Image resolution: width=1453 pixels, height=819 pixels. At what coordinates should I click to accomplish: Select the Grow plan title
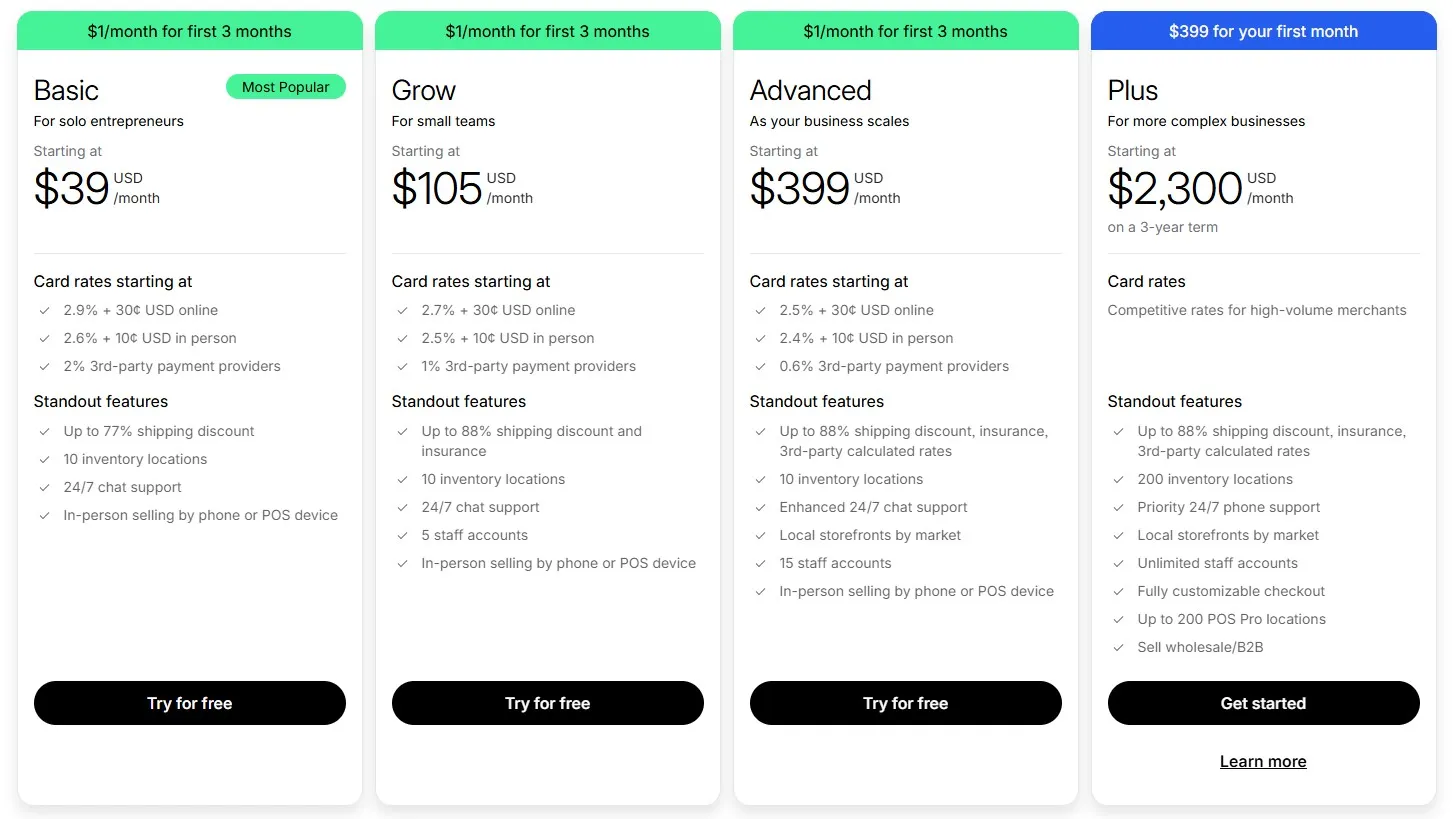[423, 91]
